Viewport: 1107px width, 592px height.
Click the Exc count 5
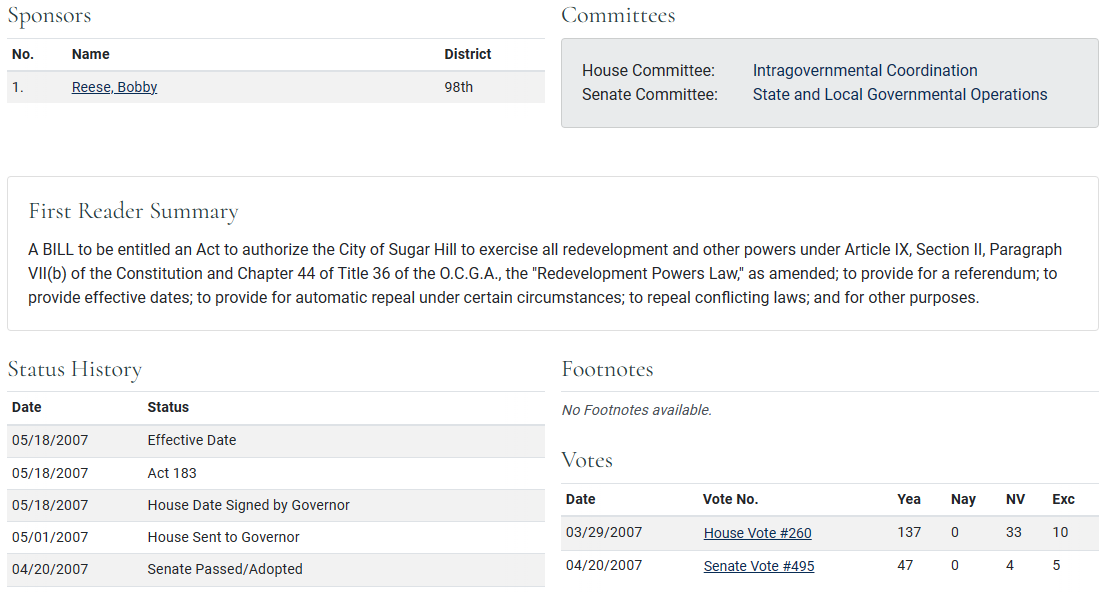tap(1056, 565)
